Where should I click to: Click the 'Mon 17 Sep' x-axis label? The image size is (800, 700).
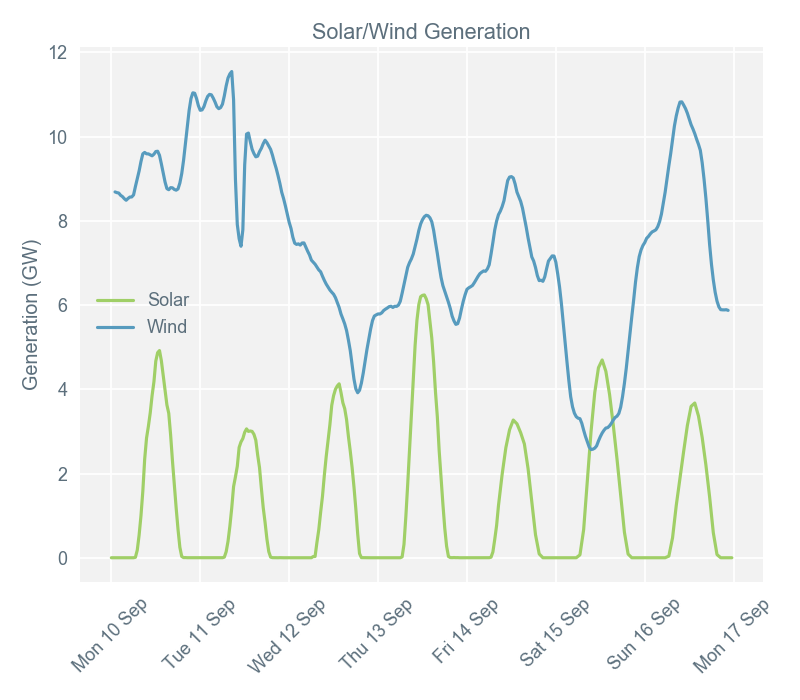tap(731, 635)
